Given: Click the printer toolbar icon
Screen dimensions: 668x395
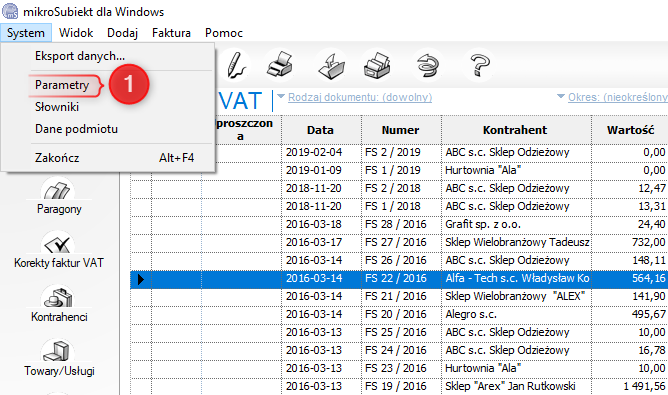Looking at the screenshot, I should [280, 65].
